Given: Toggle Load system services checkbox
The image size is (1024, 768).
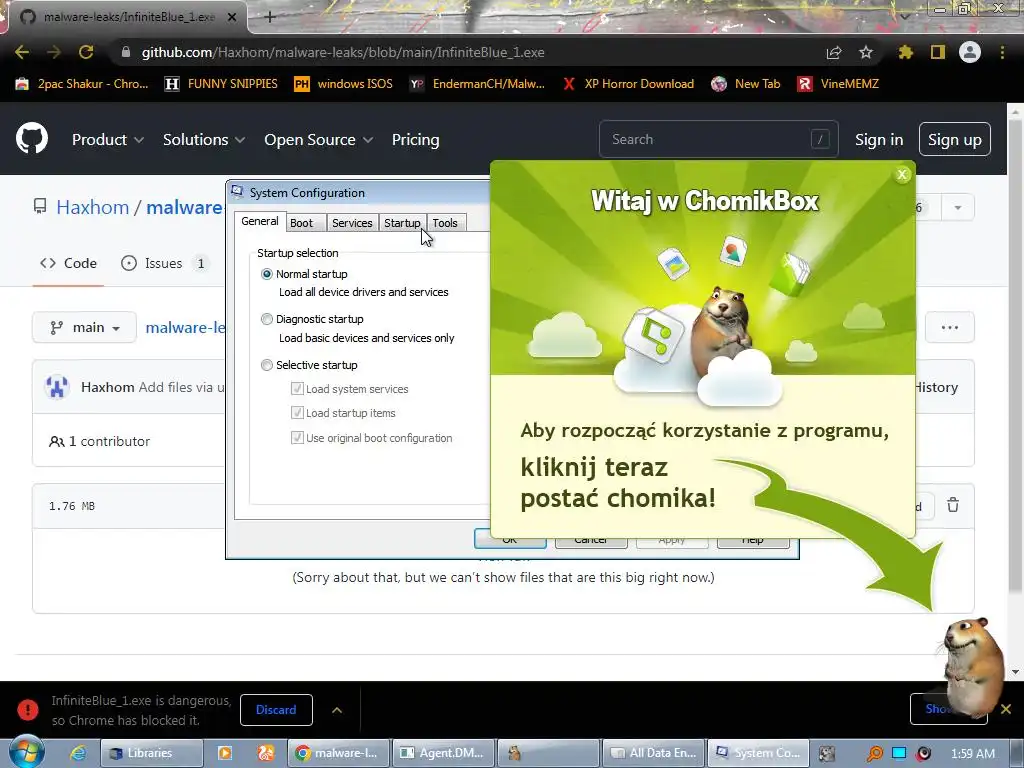Looking at the screenshot, I should coord(297,389).
